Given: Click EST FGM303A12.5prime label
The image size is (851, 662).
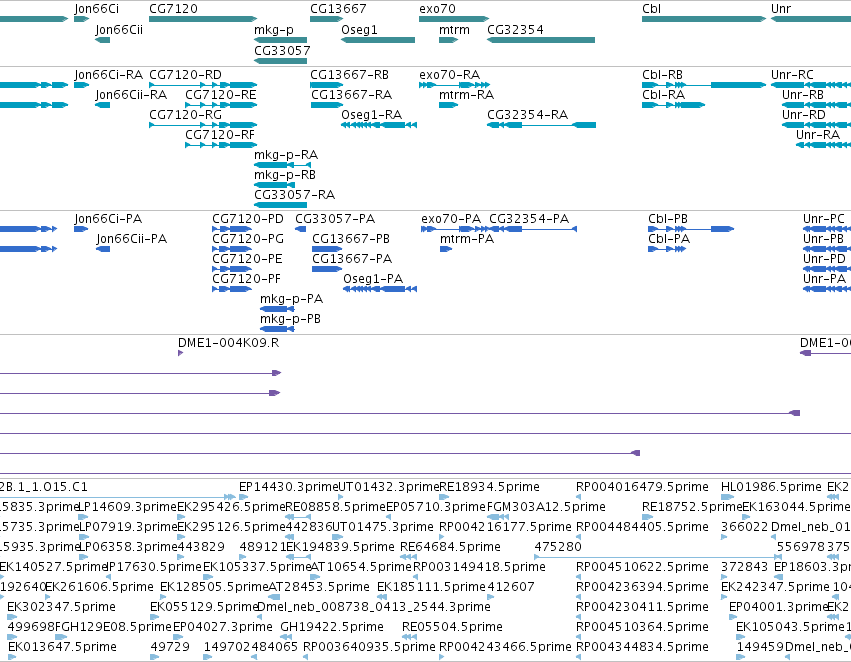Looking at the screenshot, I should tap(546, 507).
